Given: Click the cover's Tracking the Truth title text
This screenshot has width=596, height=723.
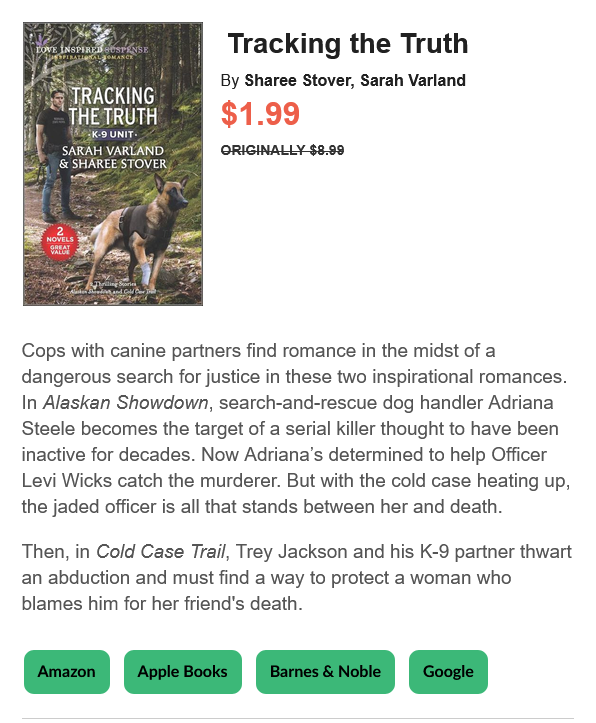Looking at the screenshot, I should pyautogui.click(x=113, y=106).
